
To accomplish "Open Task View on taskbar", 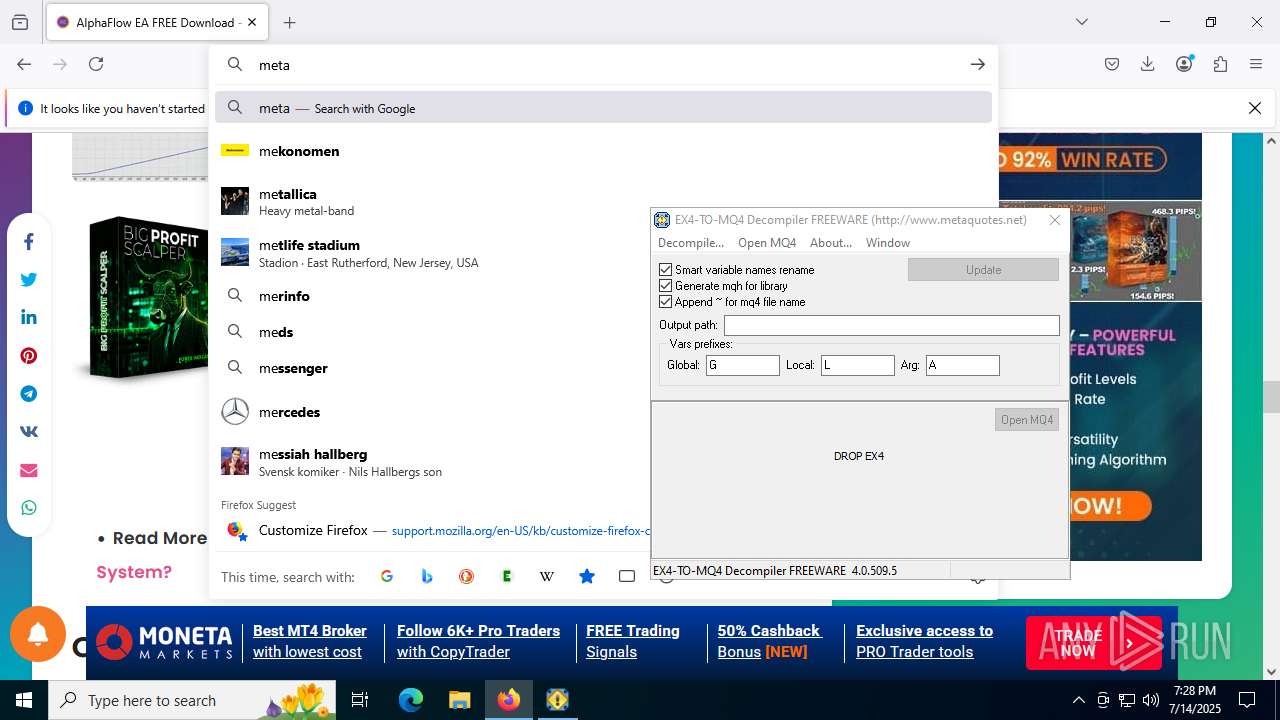I will [x=361, y=700].
